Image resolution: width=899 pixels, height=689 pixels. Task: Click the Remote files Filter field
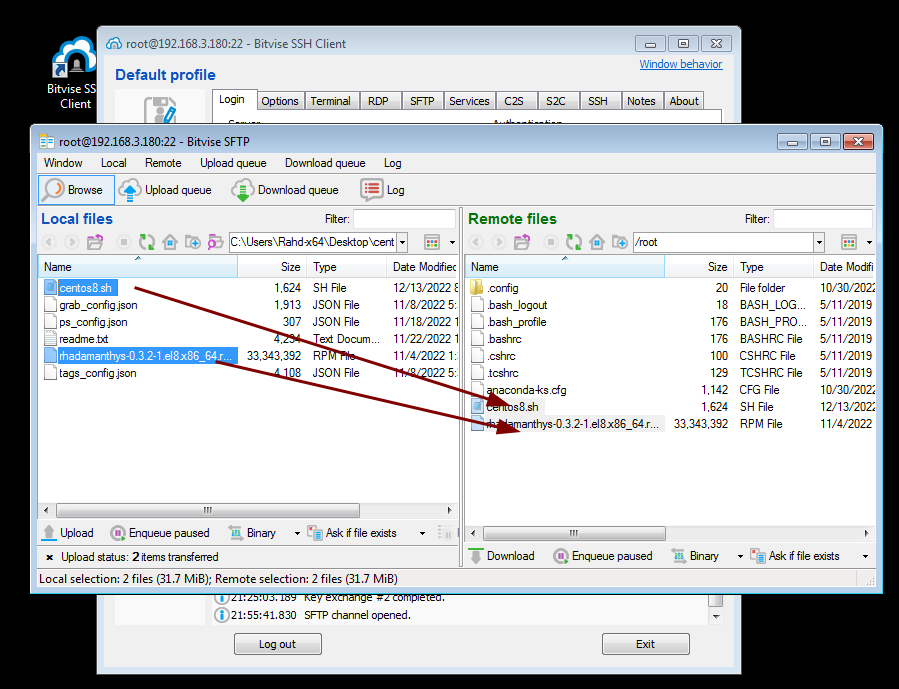pyautogui.click(x=823, y=219)
